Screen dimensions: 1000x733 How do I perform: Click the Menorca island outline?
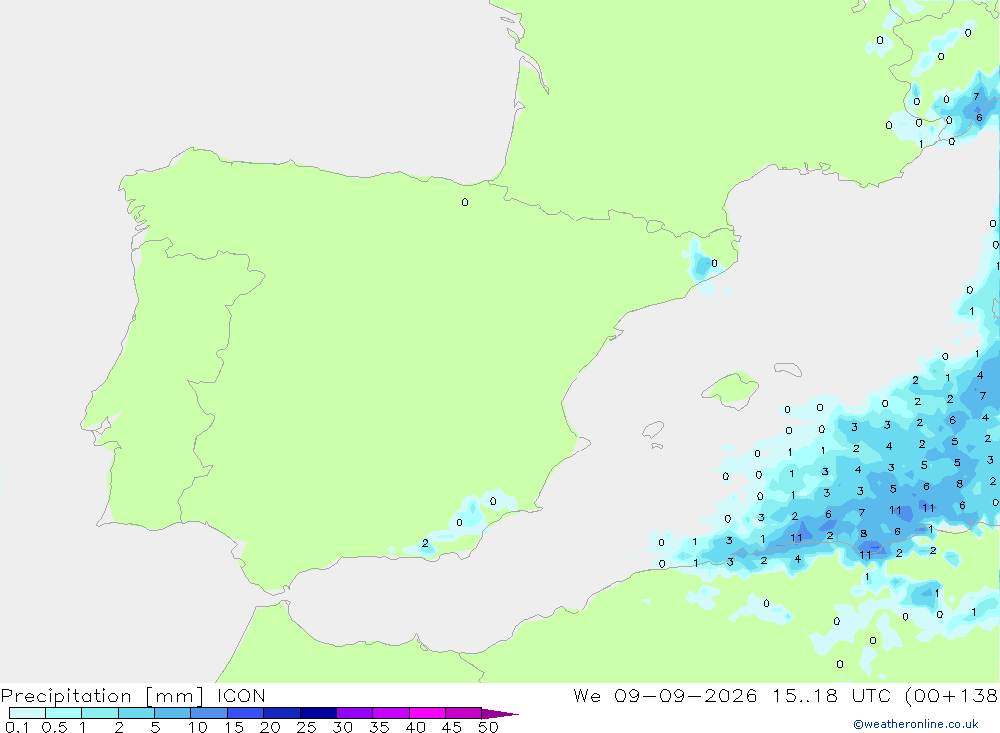tap(788, 369)
